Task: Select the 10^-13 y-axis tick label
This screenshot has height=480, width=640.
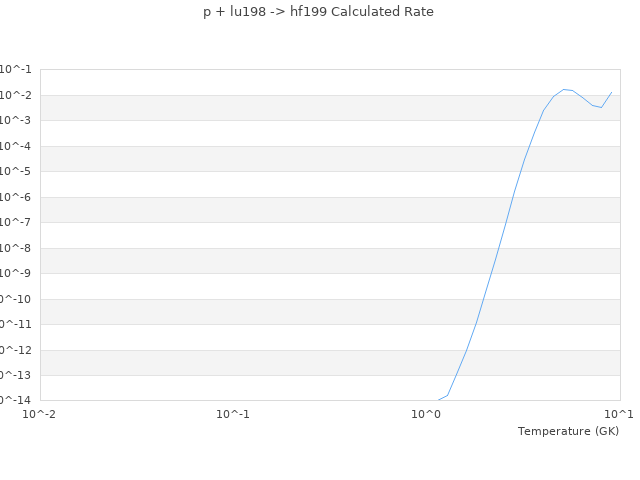Action: (x=14, y=376)
